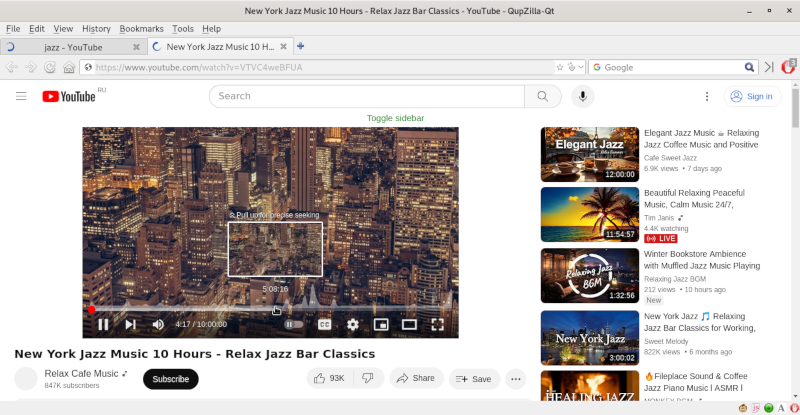Open a new tab with plus button

tap(301, 46)
